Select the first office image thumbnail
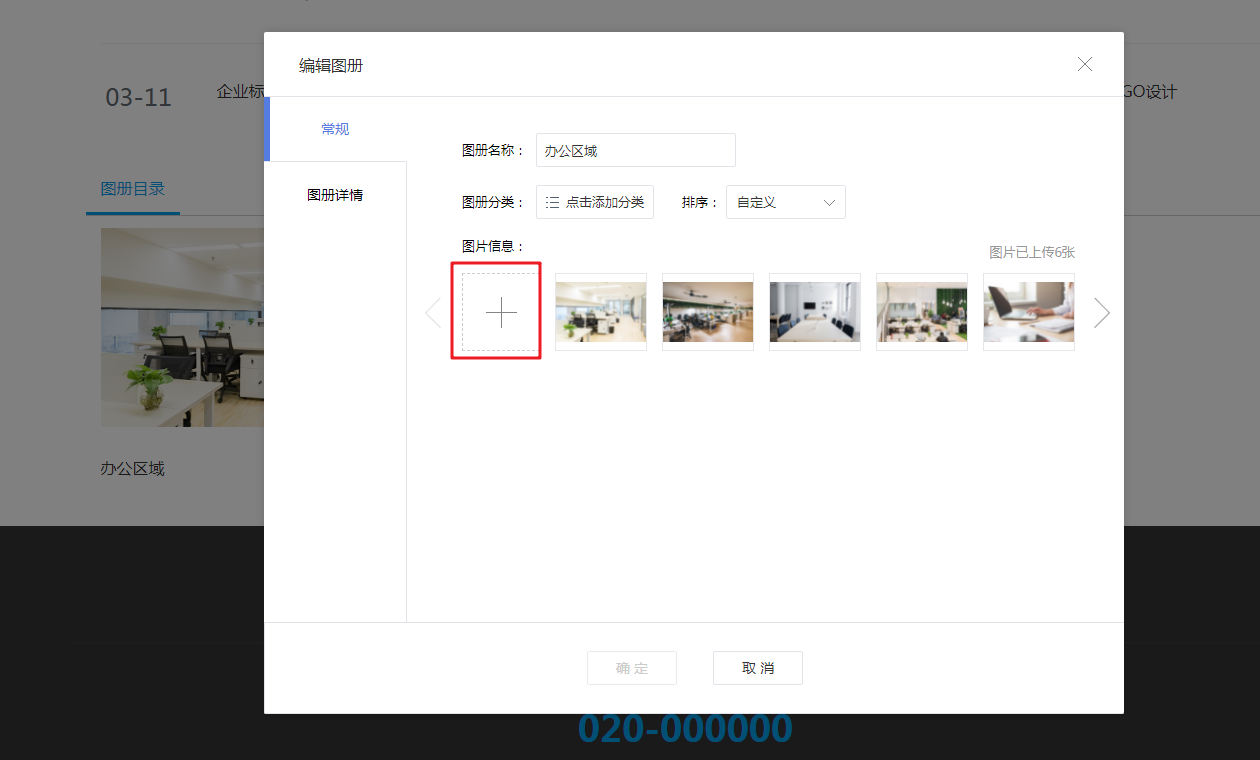1260x760 pixels. pyautogui.click(x=601, y=312)
